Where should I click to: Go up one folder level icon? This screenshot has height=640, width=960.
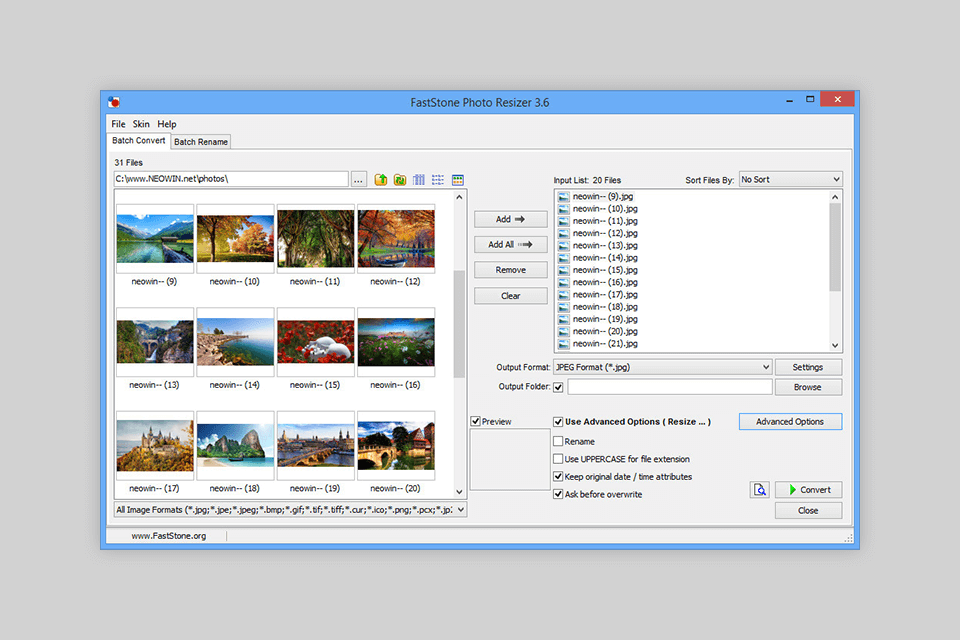point(381,179)
